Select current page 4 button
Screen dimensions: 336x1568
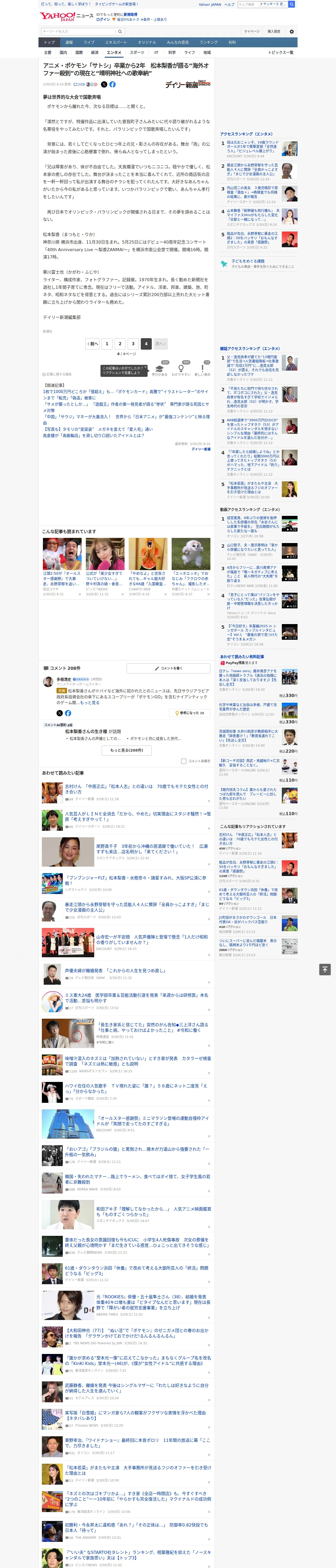146,343
